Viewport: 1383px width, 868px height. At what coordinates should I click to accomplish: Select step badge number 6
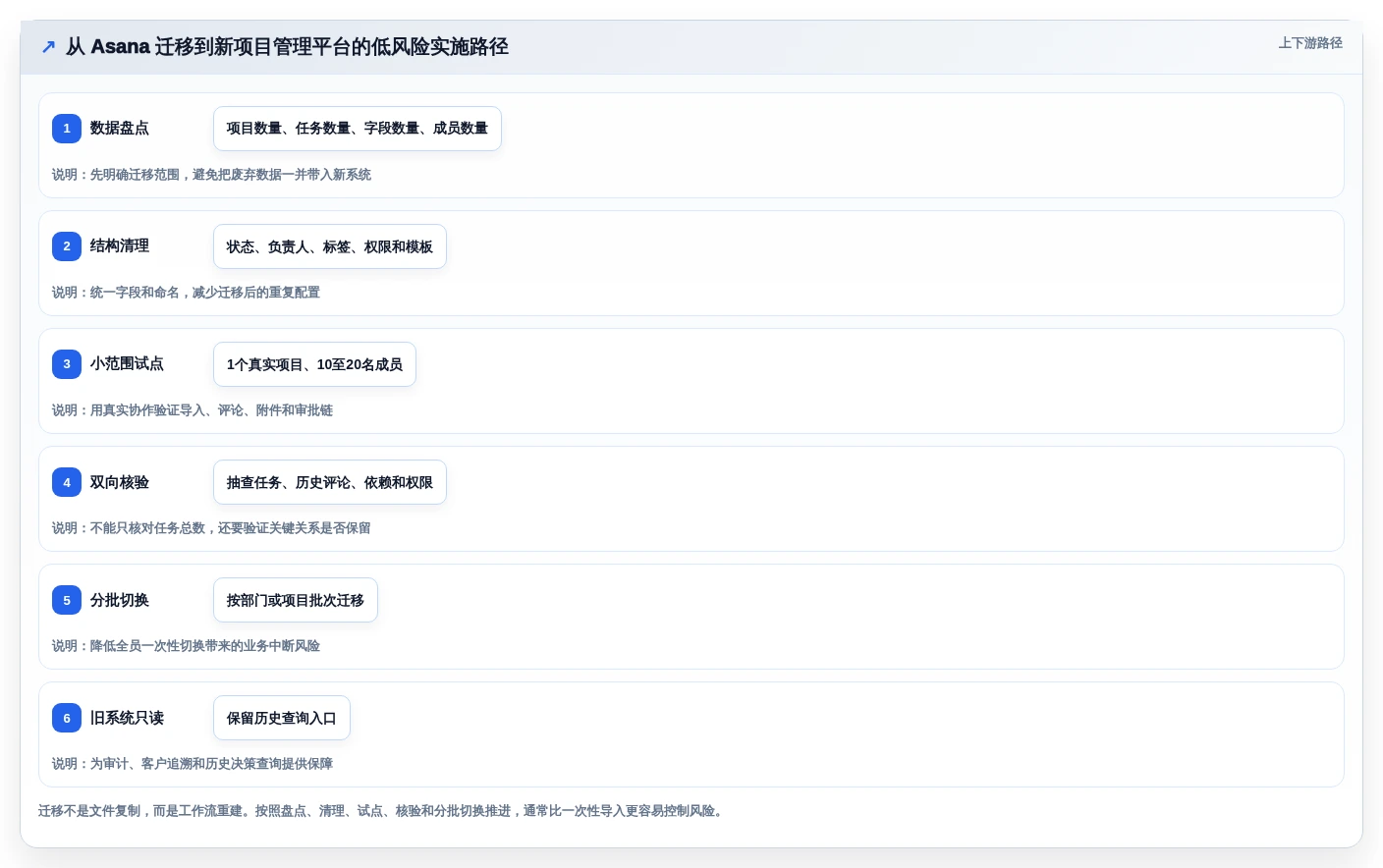tap(67, 718)
